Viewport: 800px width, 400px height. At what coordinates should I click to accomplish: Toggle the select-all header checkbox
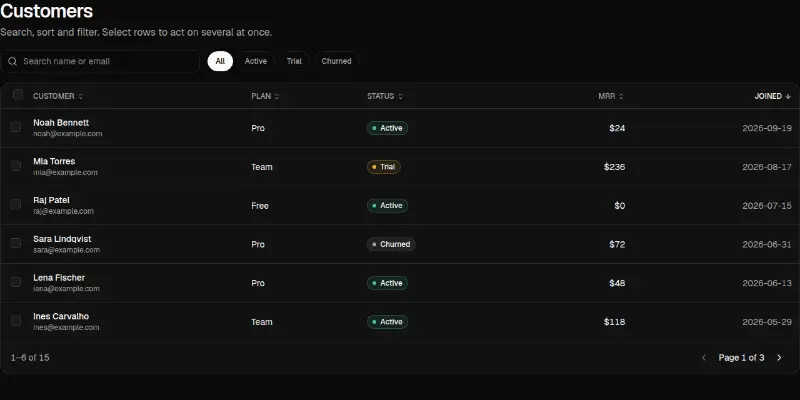(18, 94)
